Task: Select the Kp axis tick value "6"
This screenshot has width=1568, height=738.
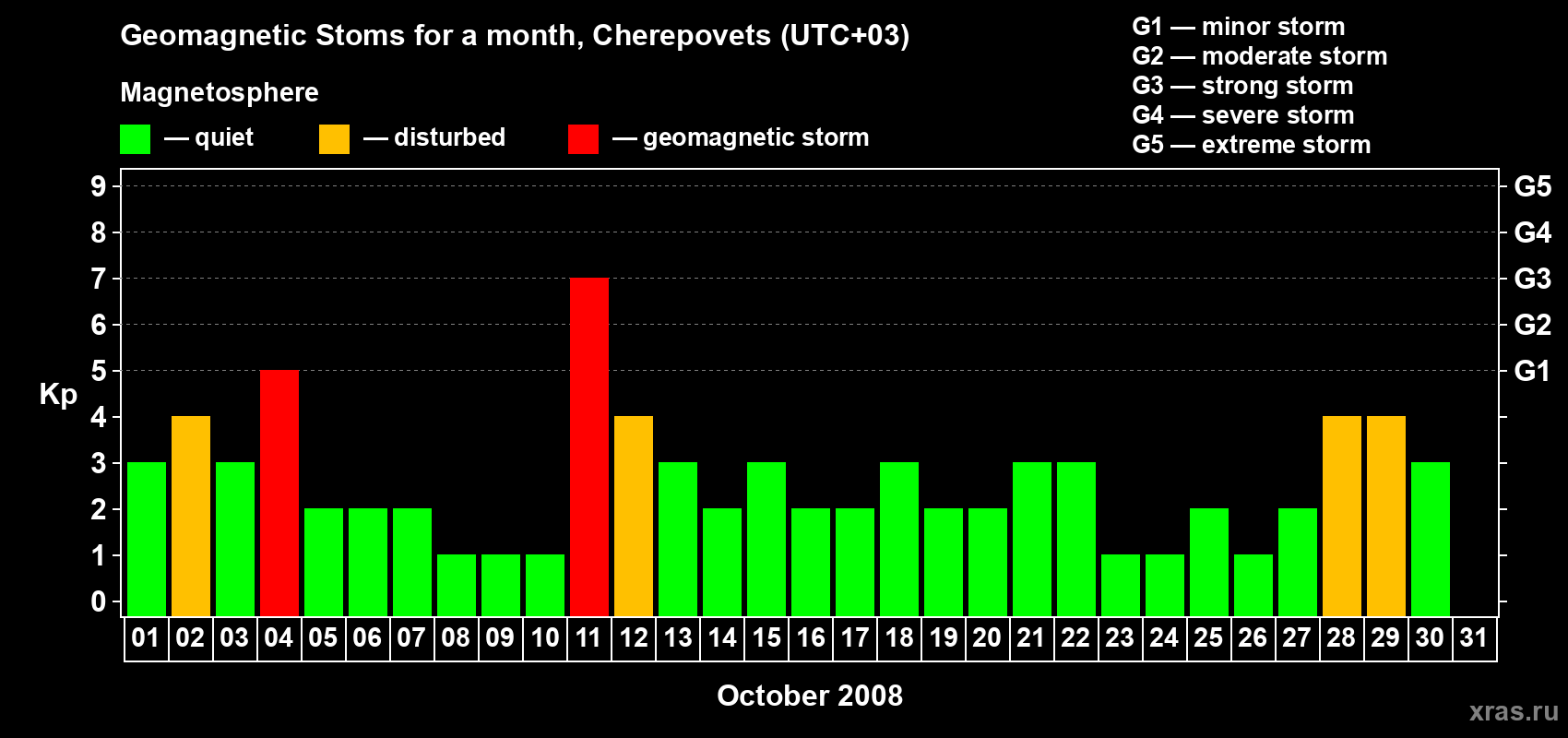Action: pos(99,325)
